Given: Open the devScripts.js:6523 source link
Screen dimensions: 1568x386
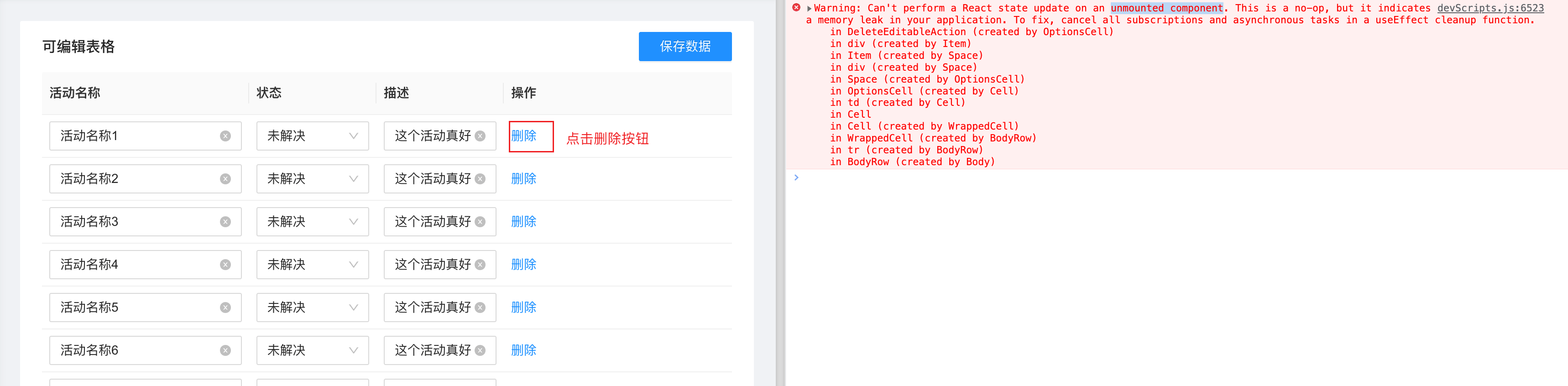Looking at the screenshot, I should (1490, 8).
